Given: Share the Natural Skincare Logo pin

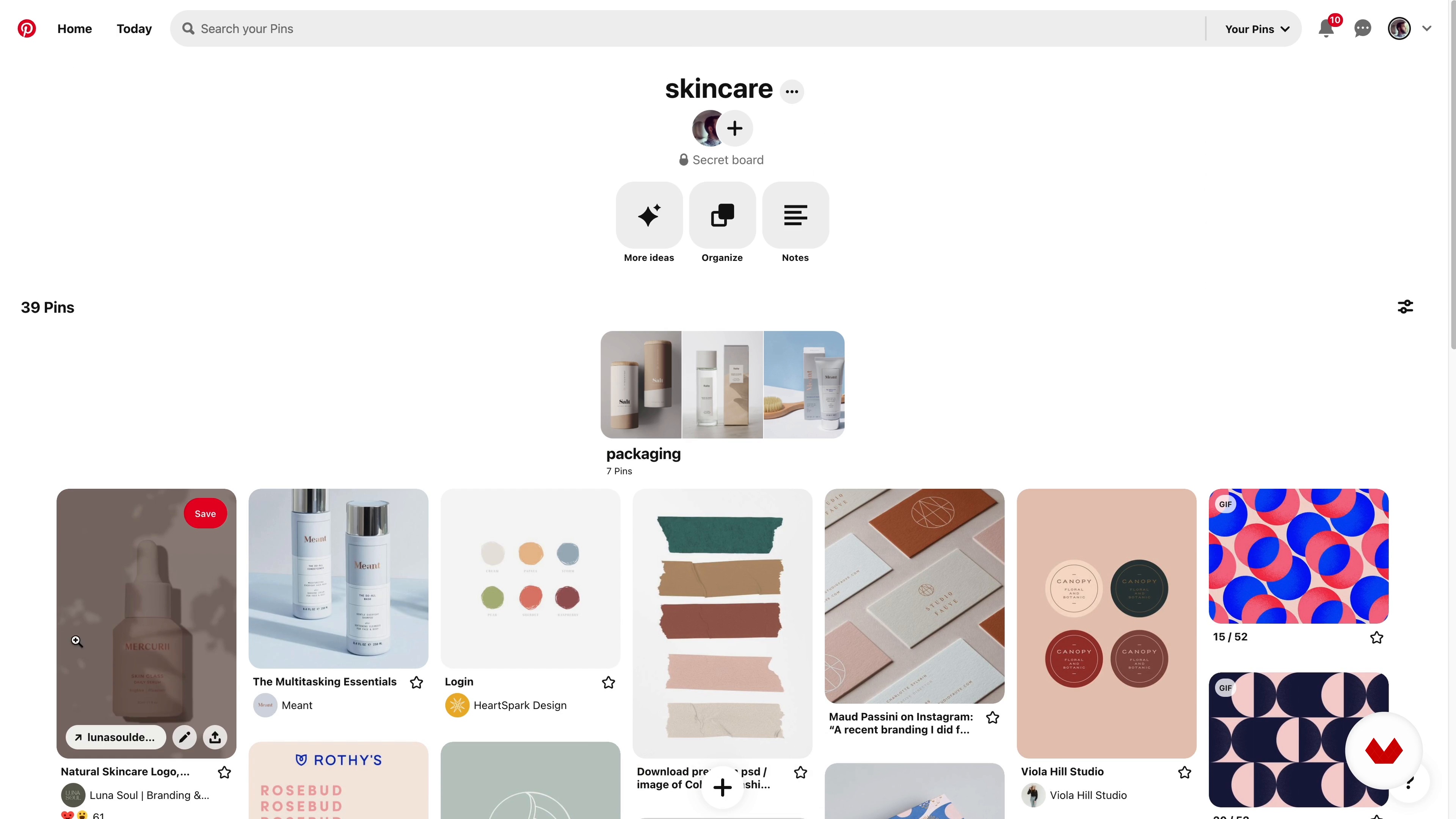Looking at the screenshot, I should pos(215,737).
